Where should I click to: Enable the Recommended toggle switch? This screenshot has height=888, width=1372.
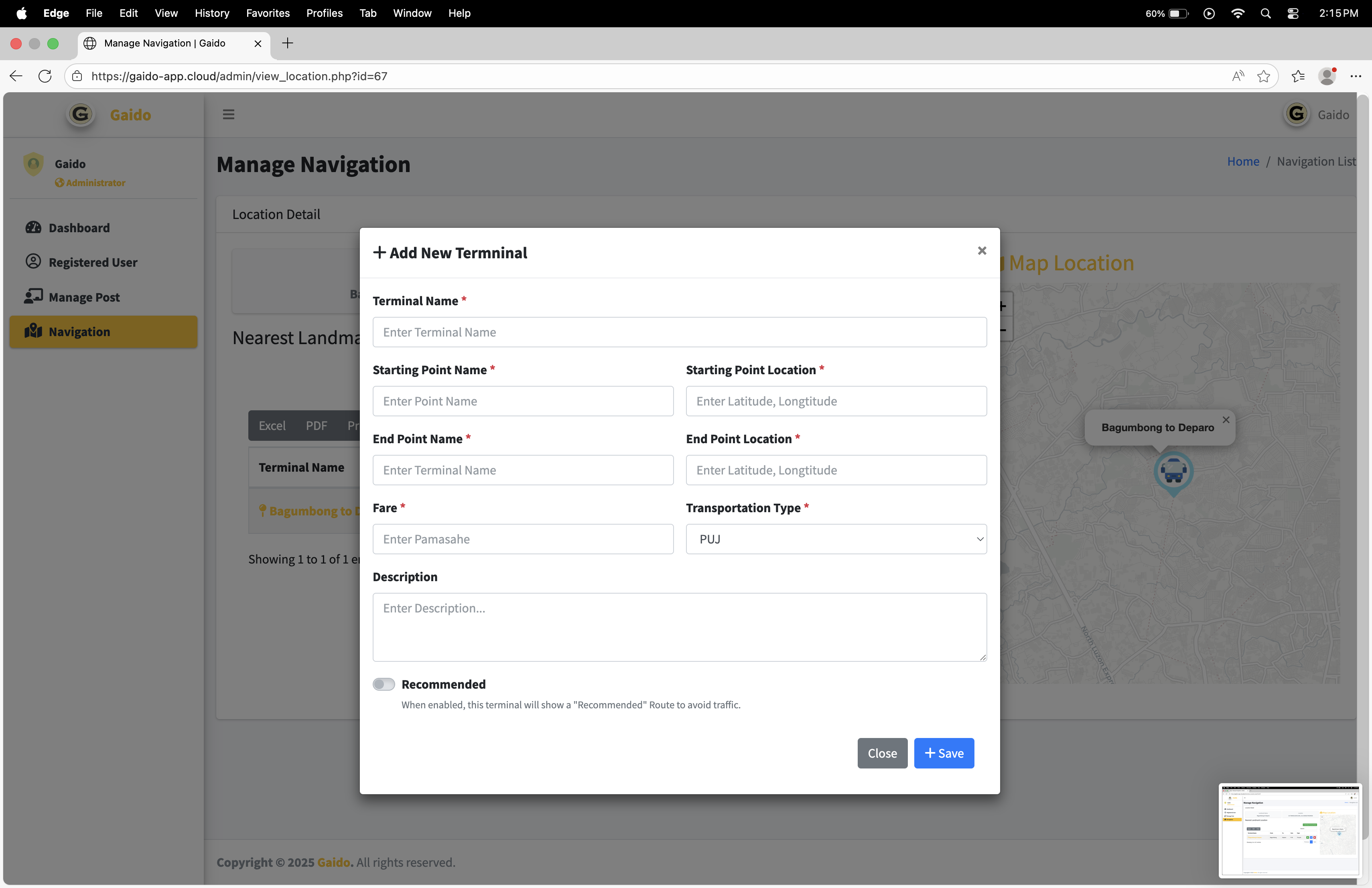point(384,684)
